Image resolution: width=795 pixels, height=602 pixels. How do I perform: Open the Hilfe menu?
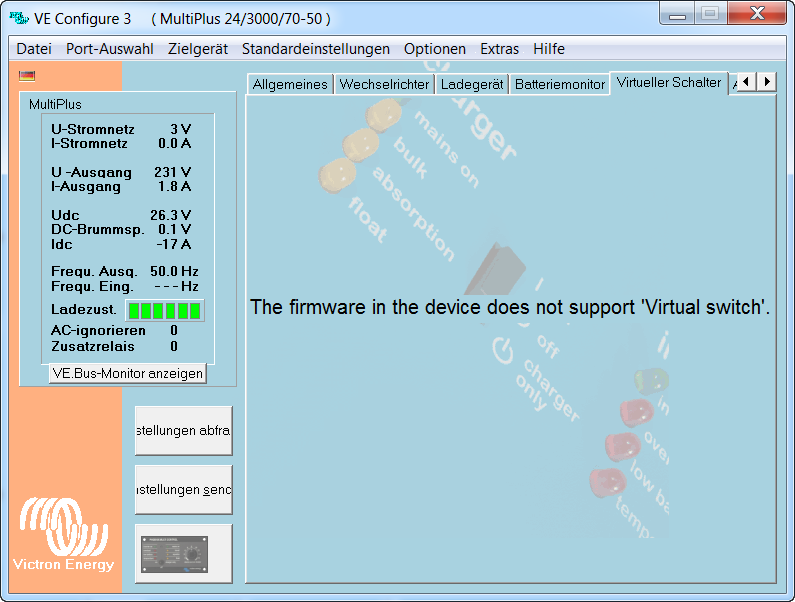[x=549, y=49]
